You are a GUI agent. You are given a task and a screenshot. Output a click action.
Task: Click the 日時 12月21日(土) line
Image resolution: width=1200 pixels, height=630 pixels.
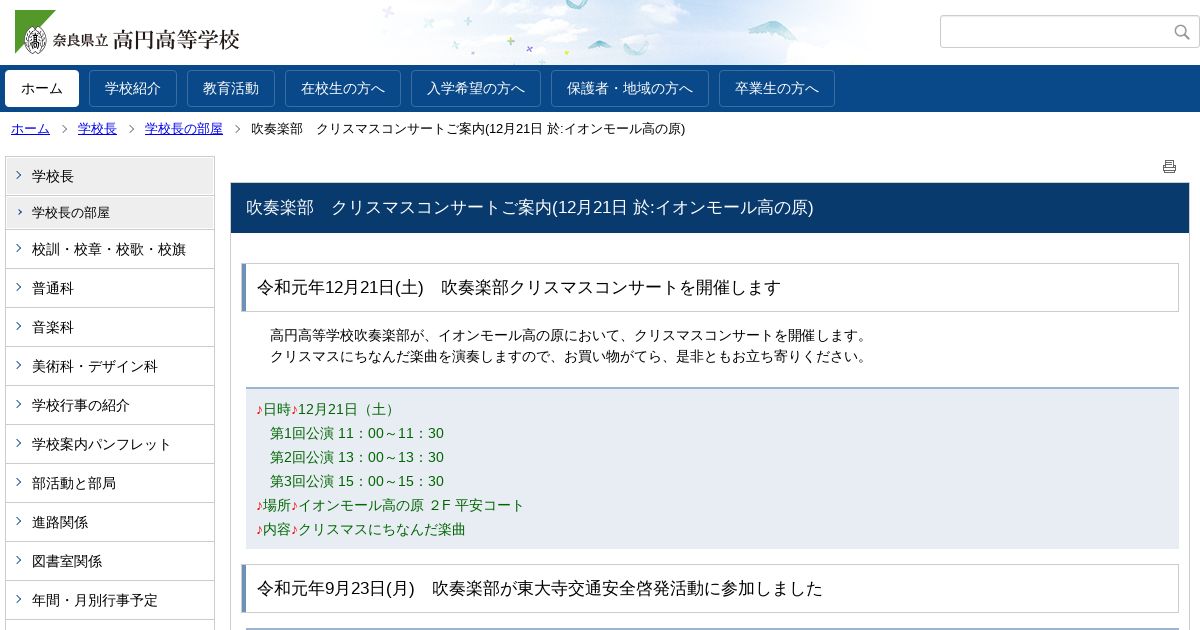pos(327,409)
